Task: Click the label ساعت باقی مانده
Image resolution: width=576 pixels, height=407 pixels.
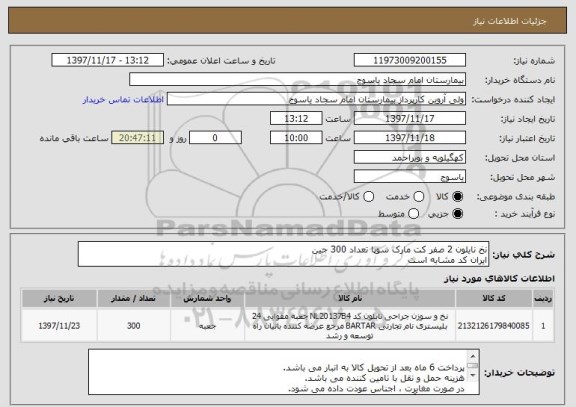Action: tap(74, 138)
